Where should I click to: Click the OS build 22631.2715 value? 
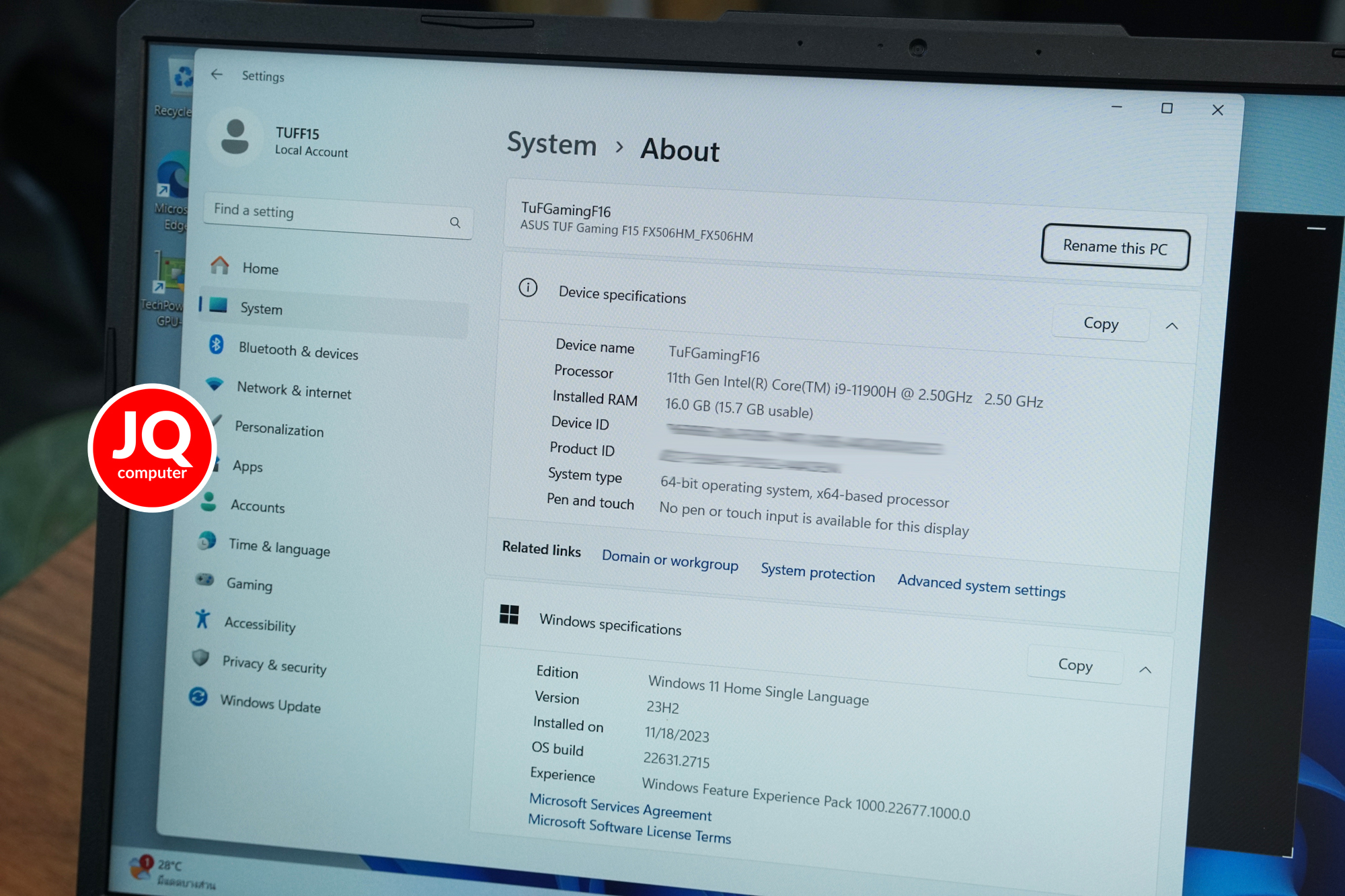(677, 760)
